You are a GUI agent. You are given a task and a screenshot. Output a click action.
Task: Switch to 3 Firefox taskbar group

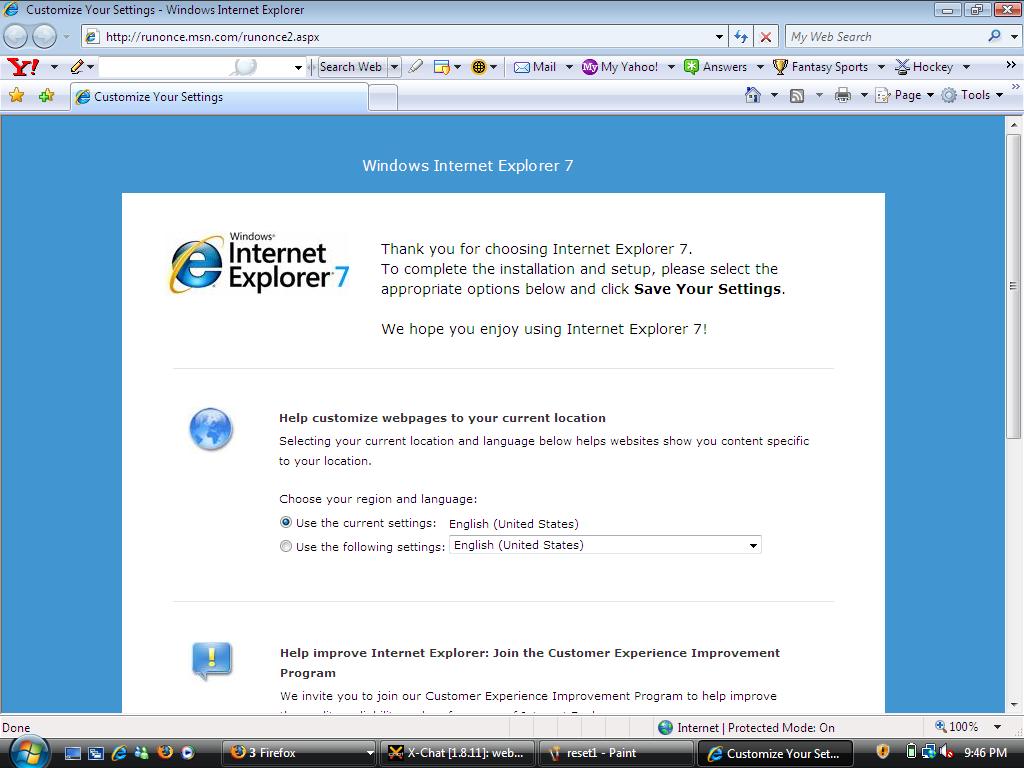point(299,753)
